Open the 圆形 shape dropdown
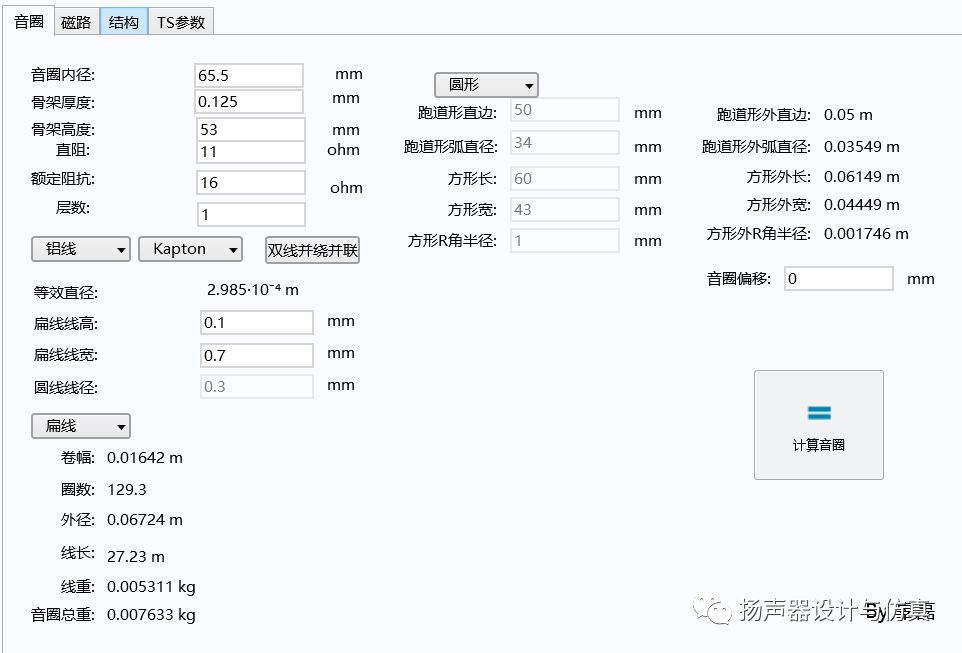Viewport: 962px width, 653px height. pos(486,85)
